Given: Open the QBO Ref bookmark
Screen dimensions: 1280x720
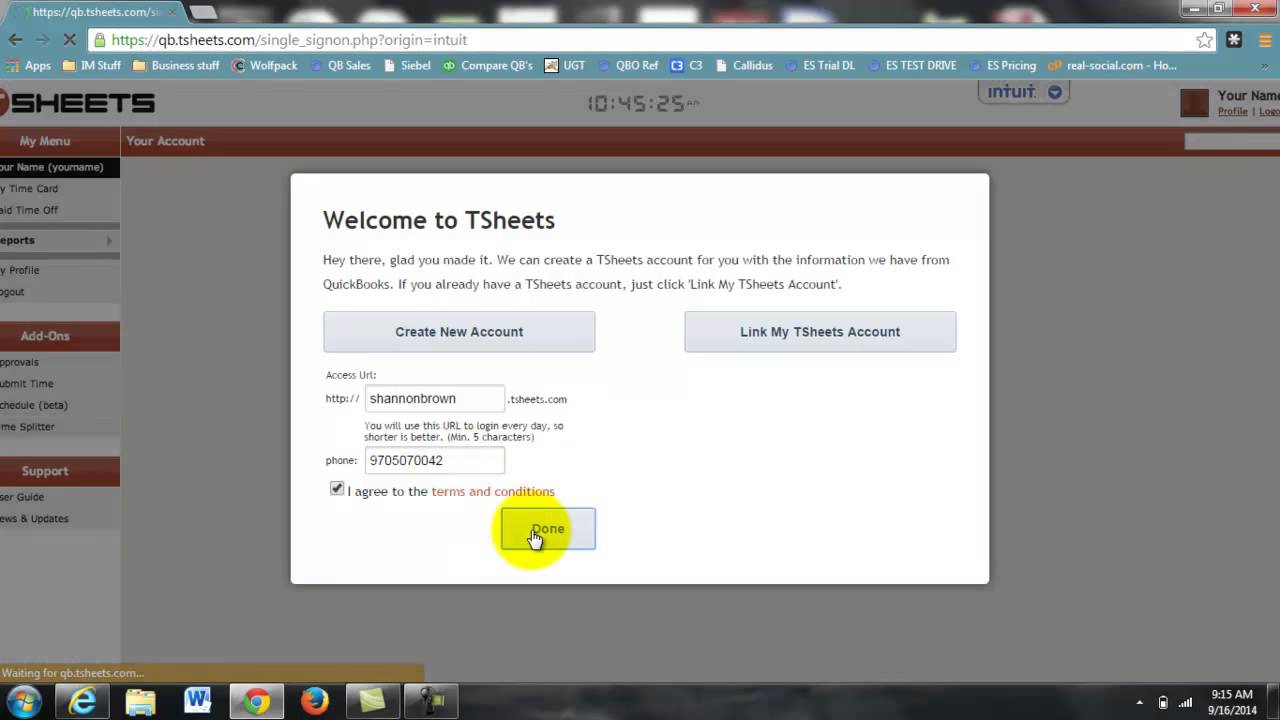Looking at the screenshot, I should [628, 65].
